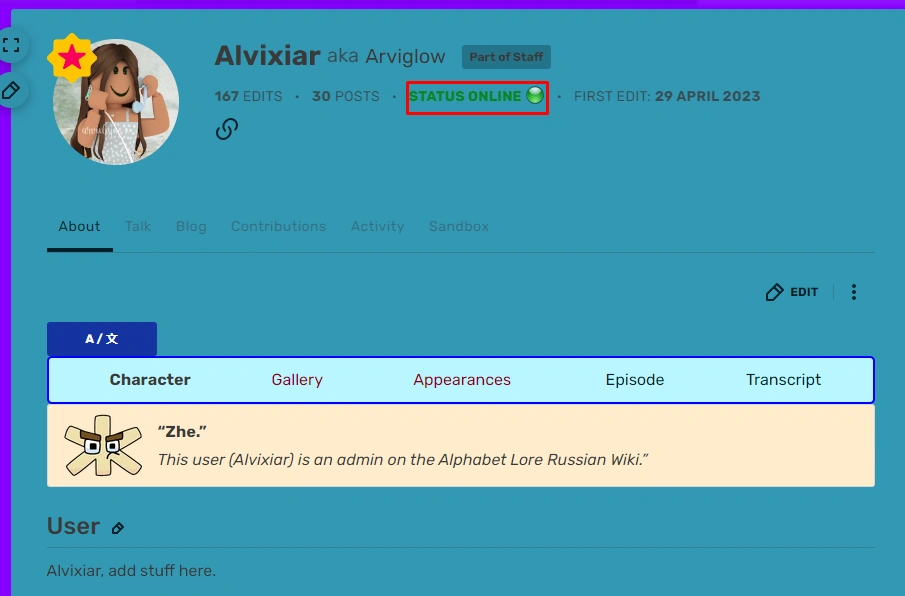Click the fullscreen expand icon
The height and width of the screenshot is (596, 905).
(x=11, y=45)
